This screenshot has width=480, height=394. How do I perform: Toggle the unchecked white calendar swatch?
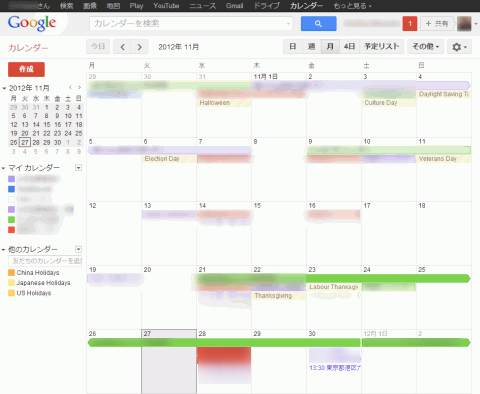pos(11,199)
